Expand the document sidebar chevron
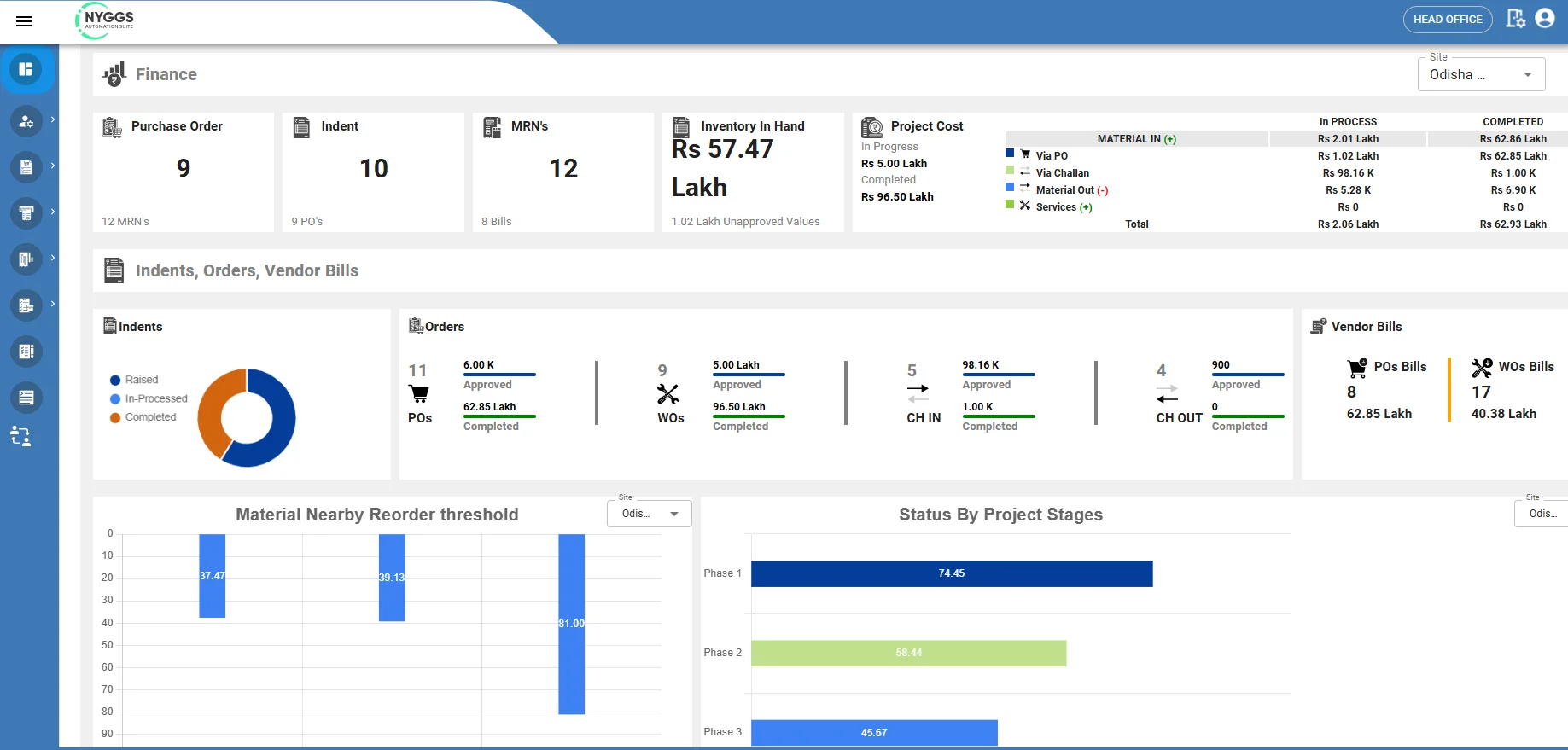The image size is (1568, 750). pos(53,166)
